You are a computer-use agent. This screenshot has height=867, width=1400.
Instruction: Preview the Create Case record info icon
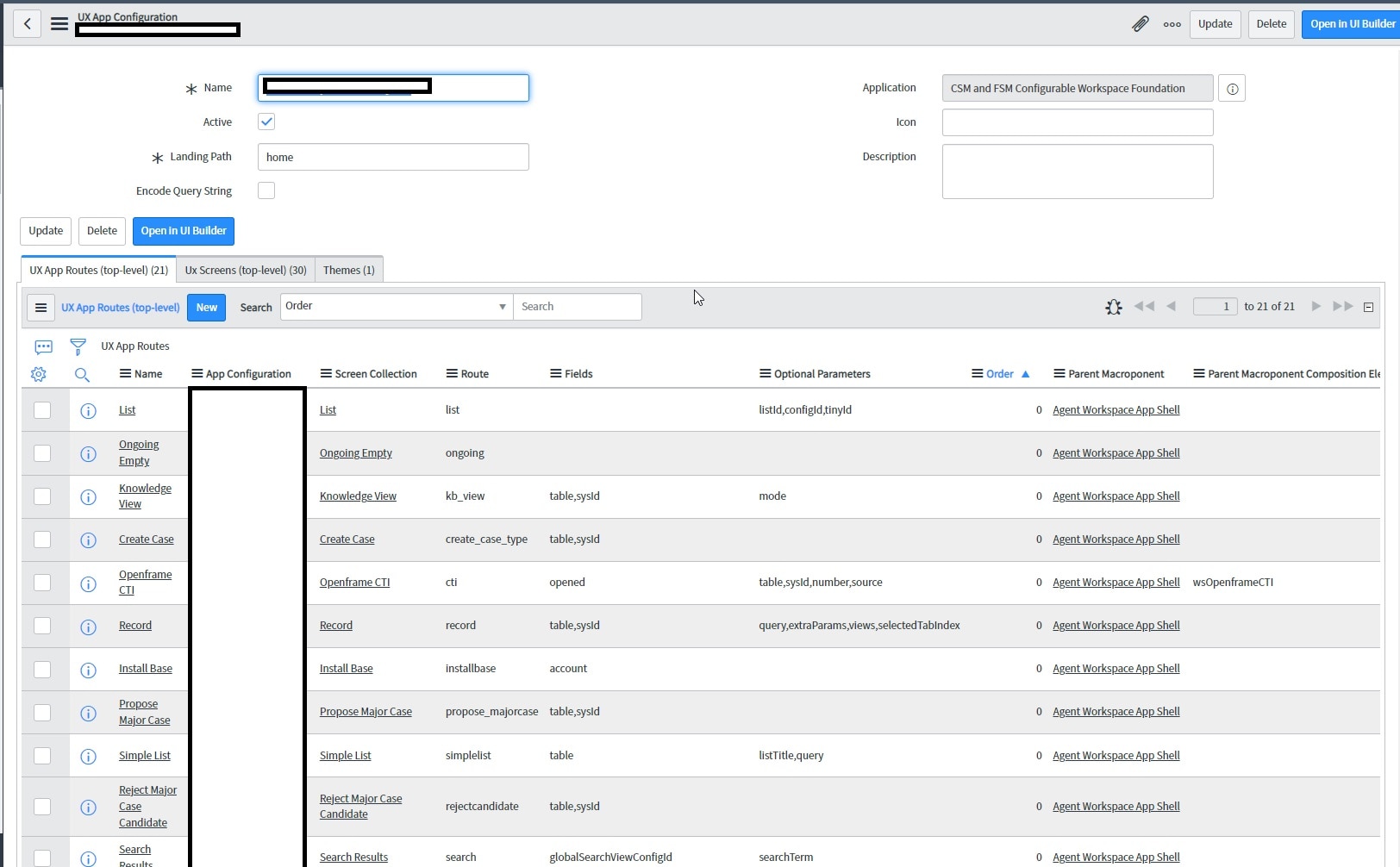[x=88, y=540]
